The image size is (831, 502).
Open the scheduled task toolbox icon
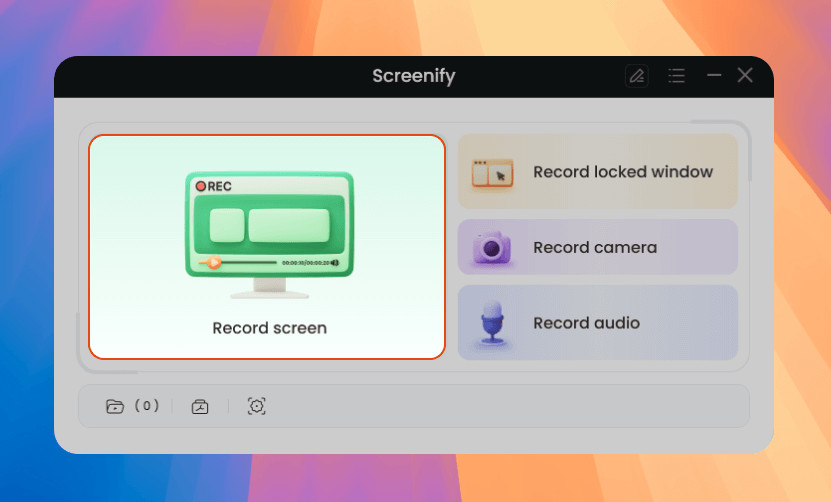tap(200, 406)
